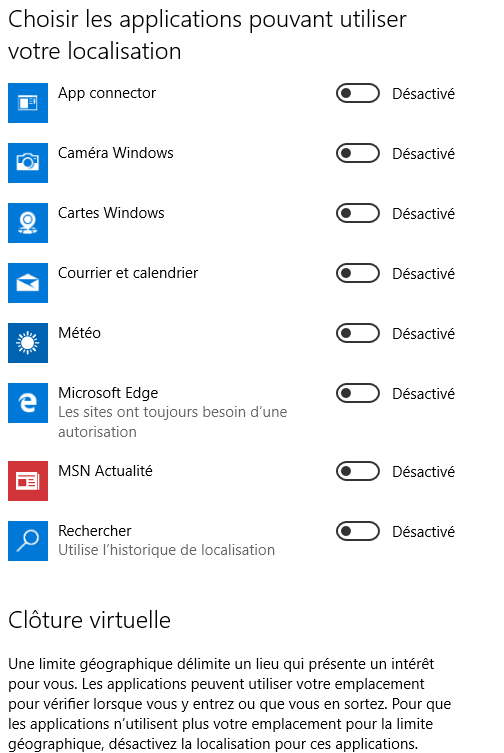This screenshot has width=504, height=753.
Task: Turn on Cartes Windows location toggle
Action: (x=357, y=213)
